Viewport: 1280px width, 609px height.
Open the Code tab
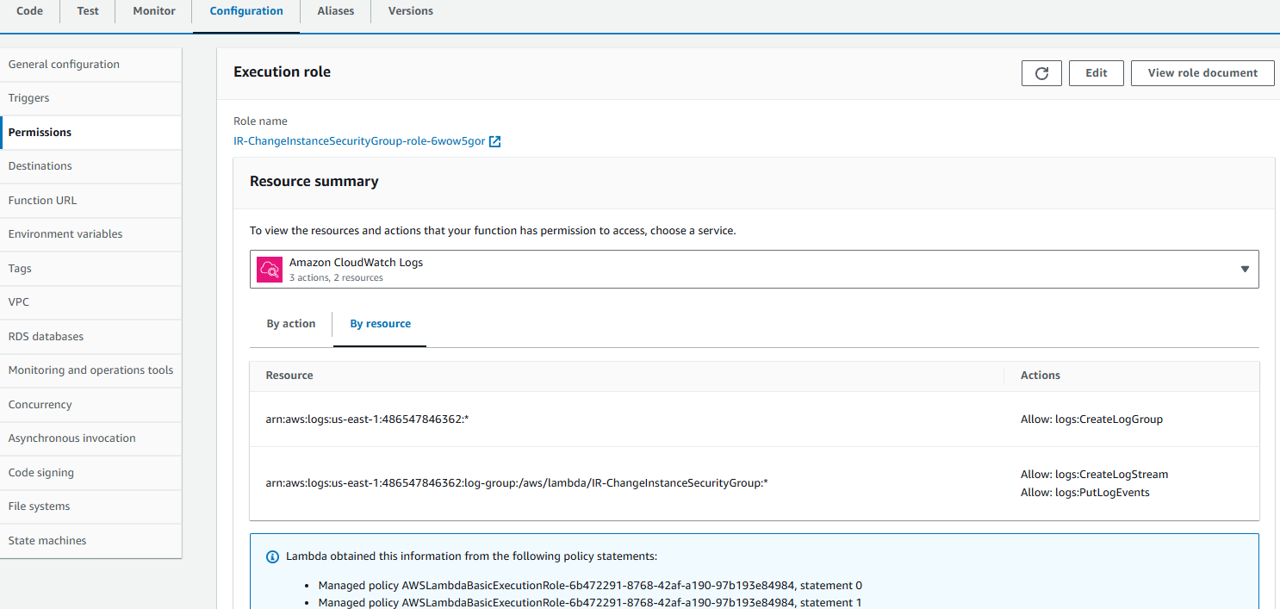[30, 11]
